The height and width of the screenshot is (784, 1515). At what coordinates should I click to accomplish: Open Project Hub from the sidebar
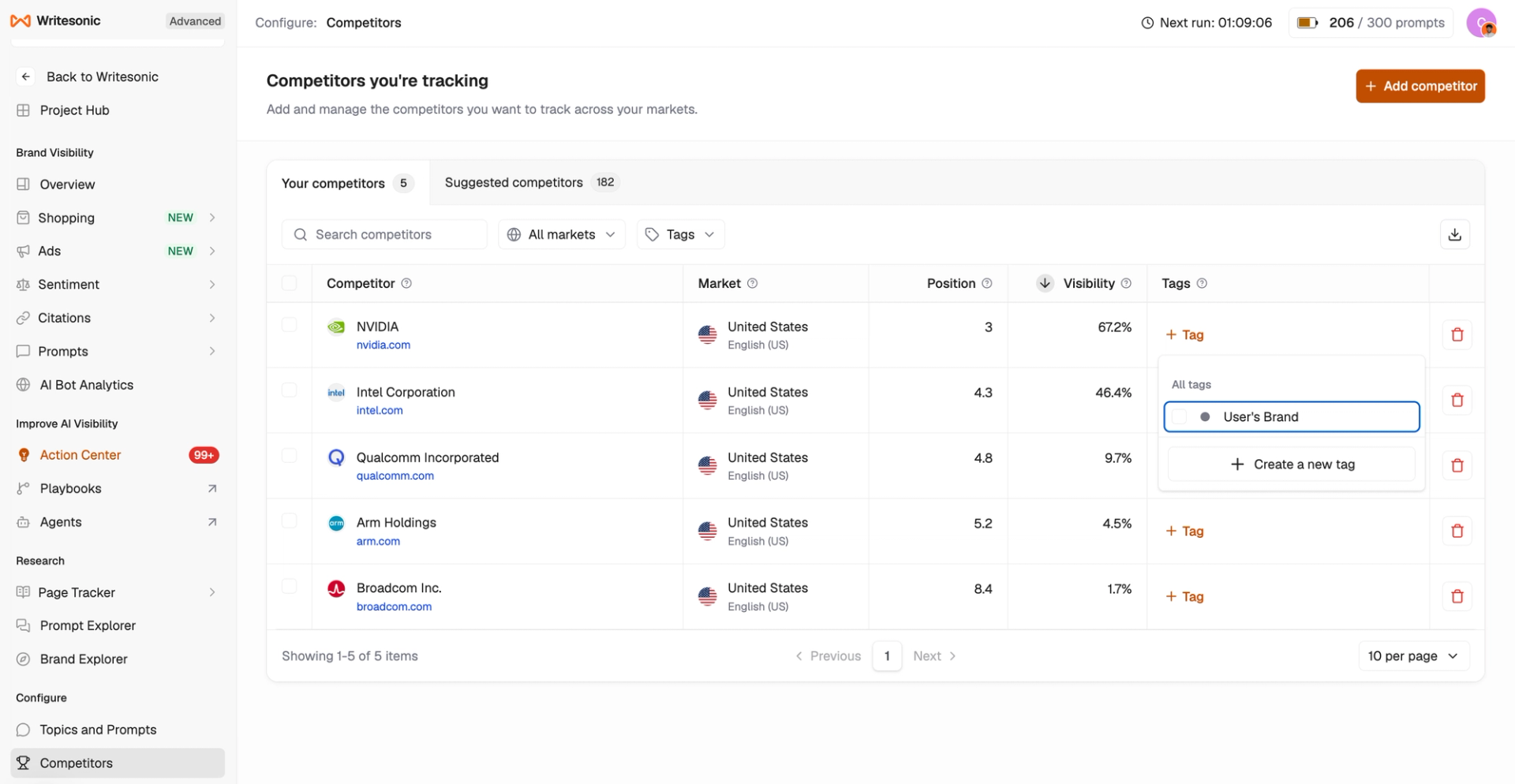(x=74, y=110)
